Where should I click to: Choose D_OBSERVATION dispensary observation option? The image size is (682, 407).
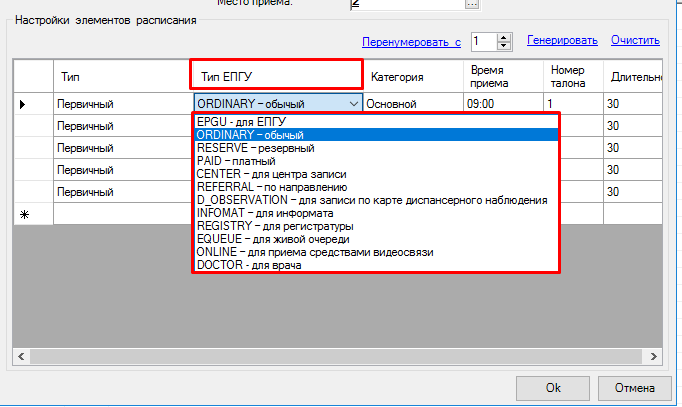pos(372,200)
